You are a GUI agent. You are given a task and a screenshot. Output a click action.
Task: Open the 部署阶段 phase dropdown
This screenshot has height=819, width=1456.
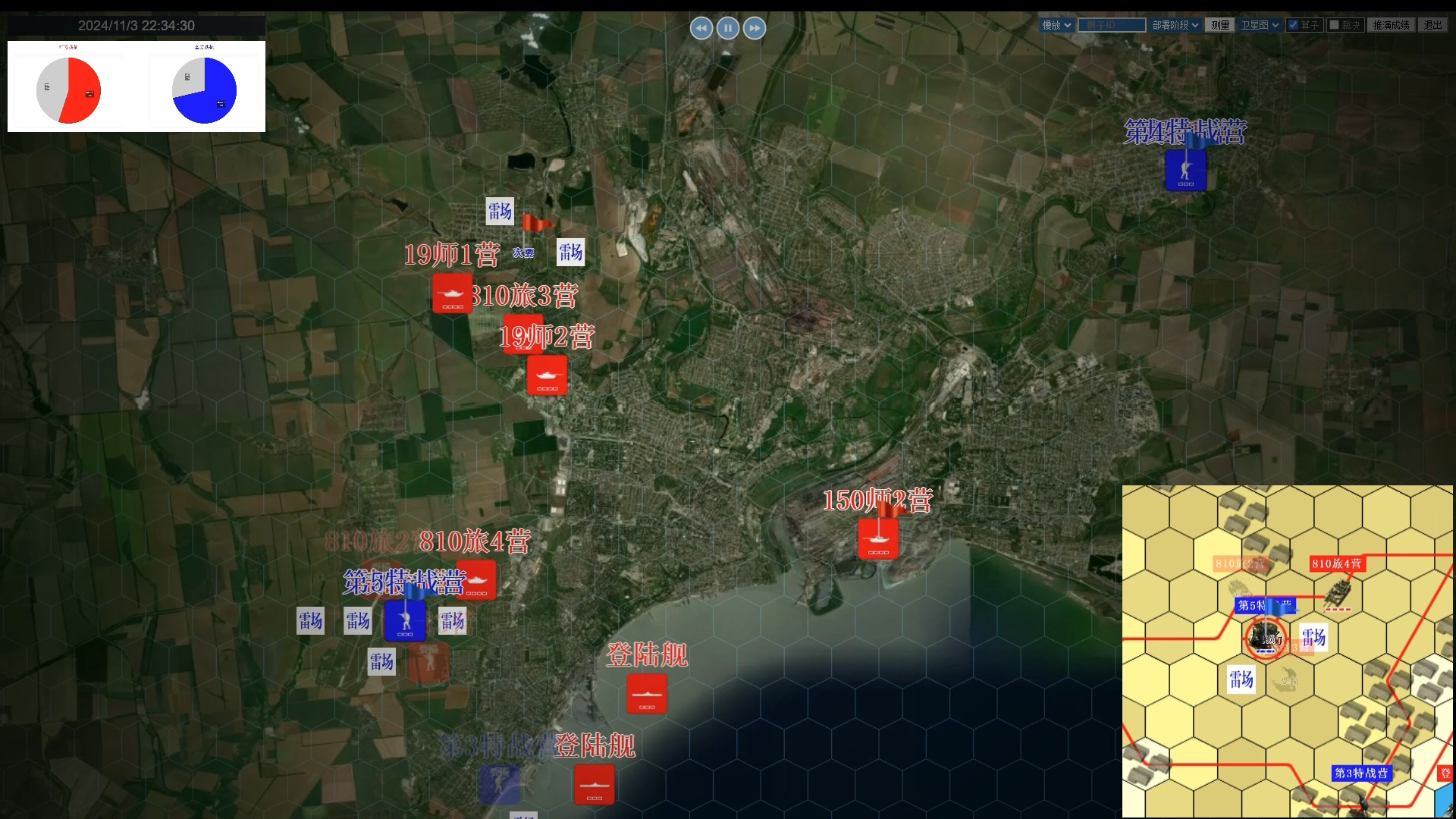(1175, 25)
